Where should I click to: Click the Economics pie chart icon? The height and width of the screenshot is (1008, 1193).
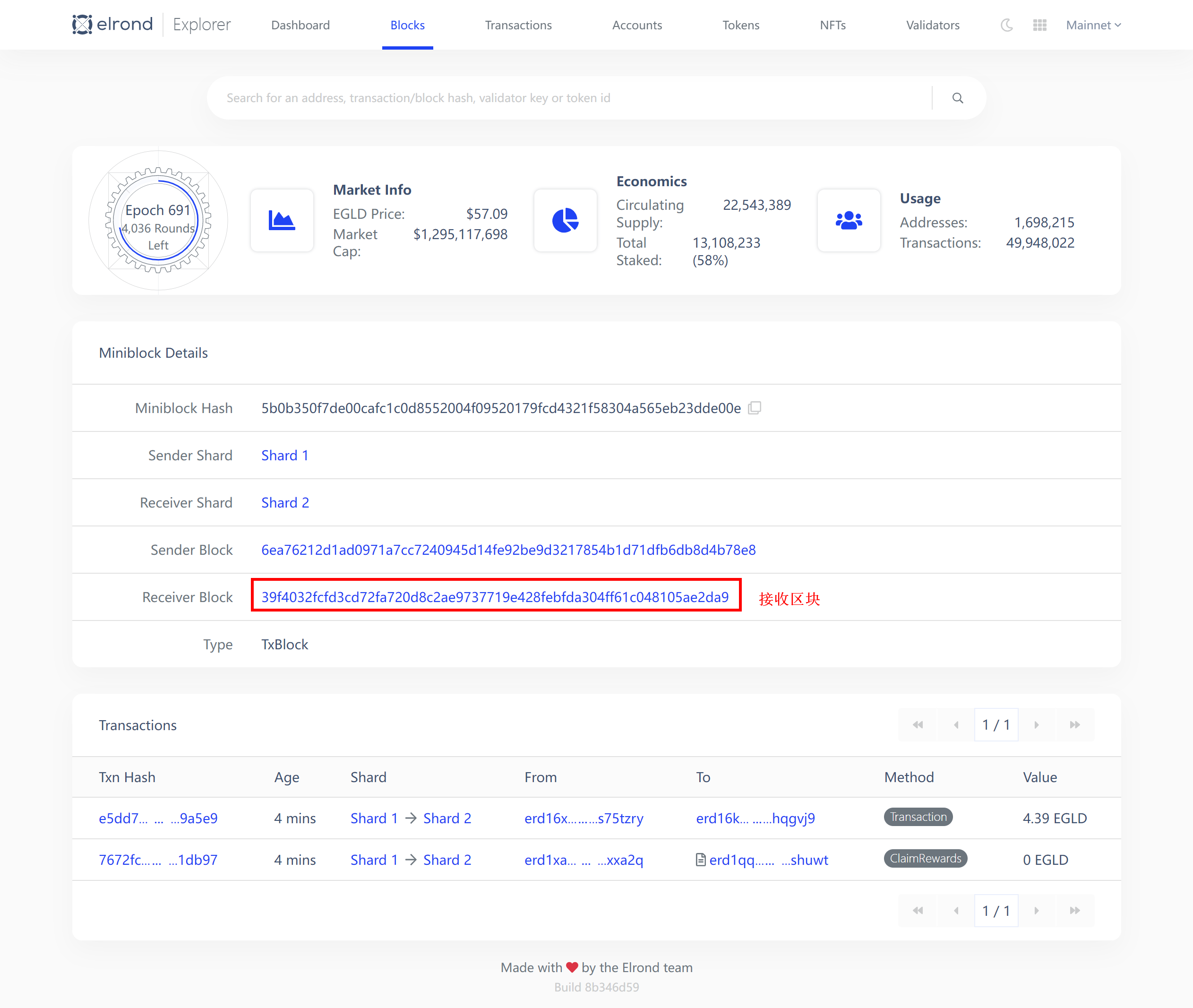[x=565, y=221]
